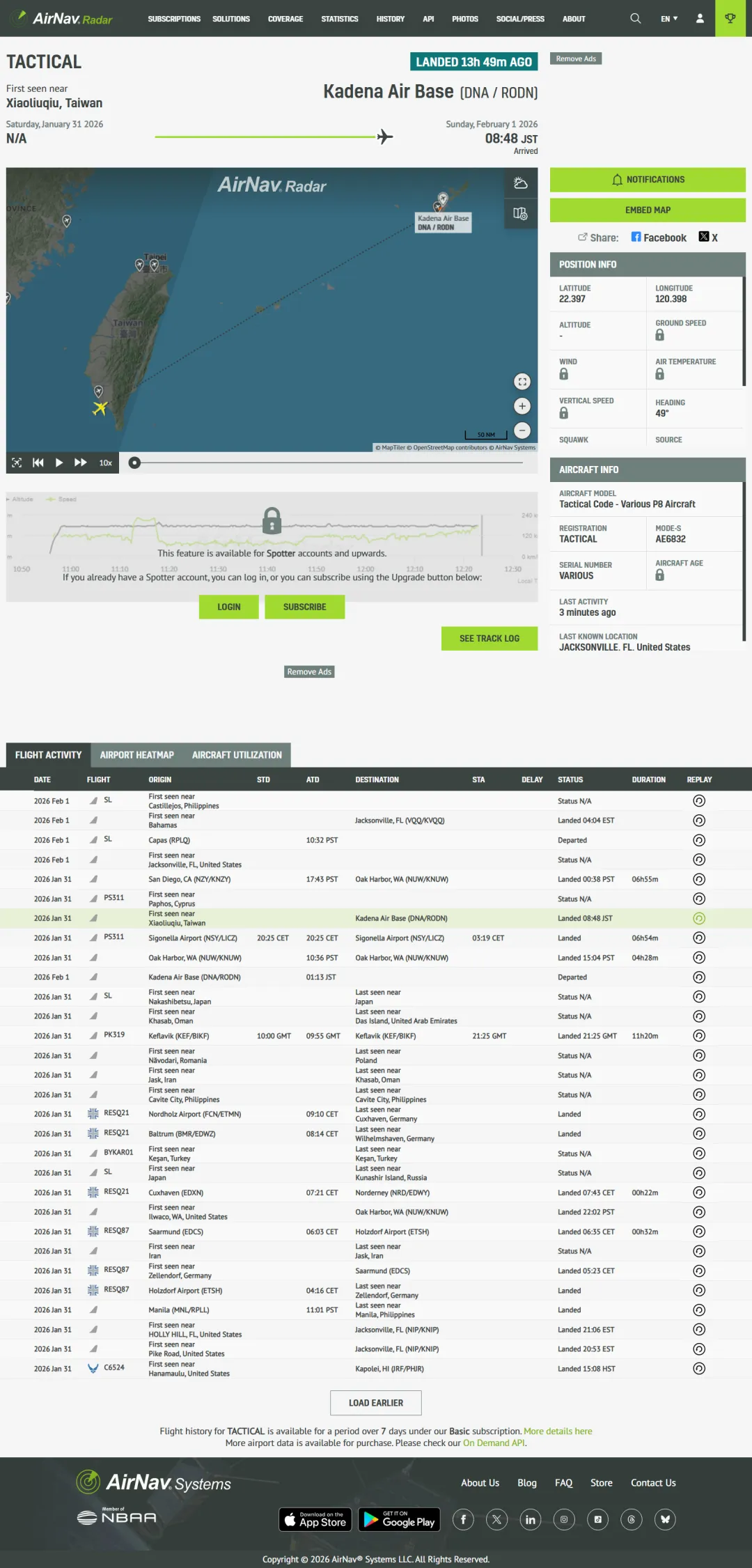Click the Embed Map button
Viewport: 752px width, 1568px height.
[x=648, y=210]
